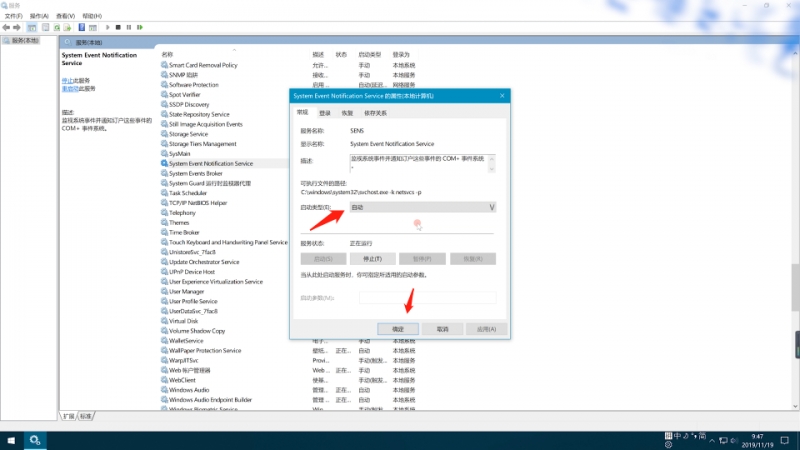Open the startup type dropdown showing 自动
Screen dimensions: 800x450
pyautogui.click(x=422, y=207)
